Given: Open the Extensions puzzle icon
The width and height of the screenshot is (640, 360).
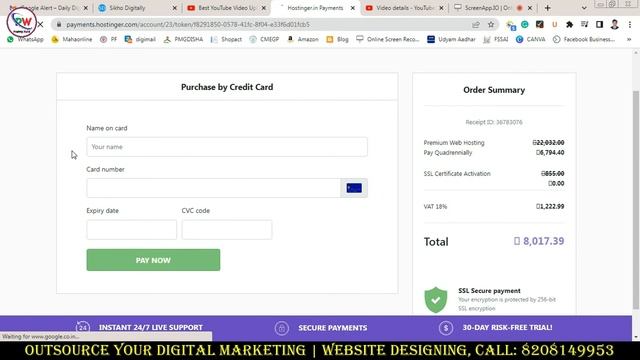Looking at the screenshot, I should (569, 24).
